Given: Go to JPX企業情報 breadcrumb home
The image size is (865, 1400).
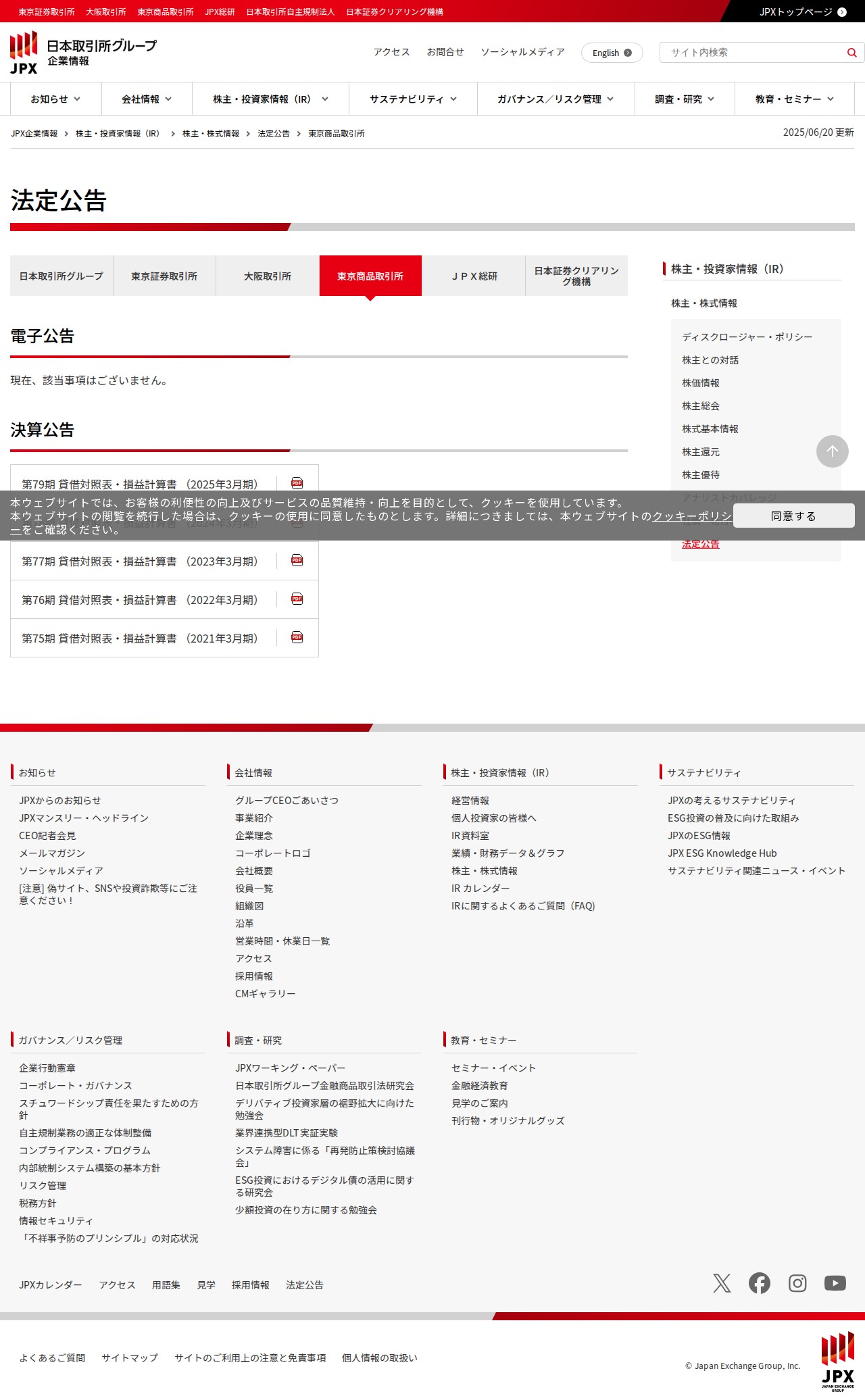Looking at the screenshot, I should (34, 134).
